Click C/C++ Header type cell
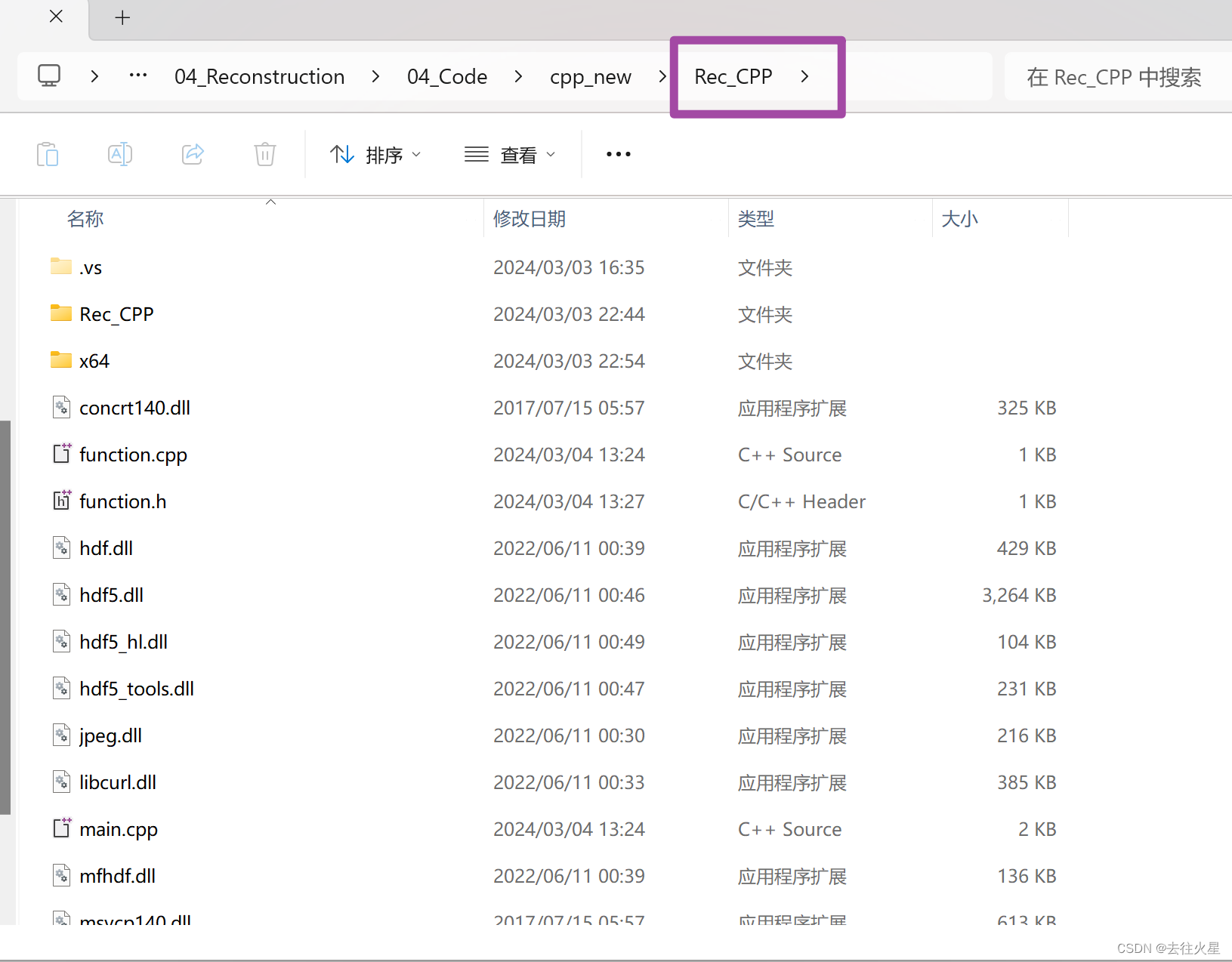The image size is (1232, 962). [801, 501]
